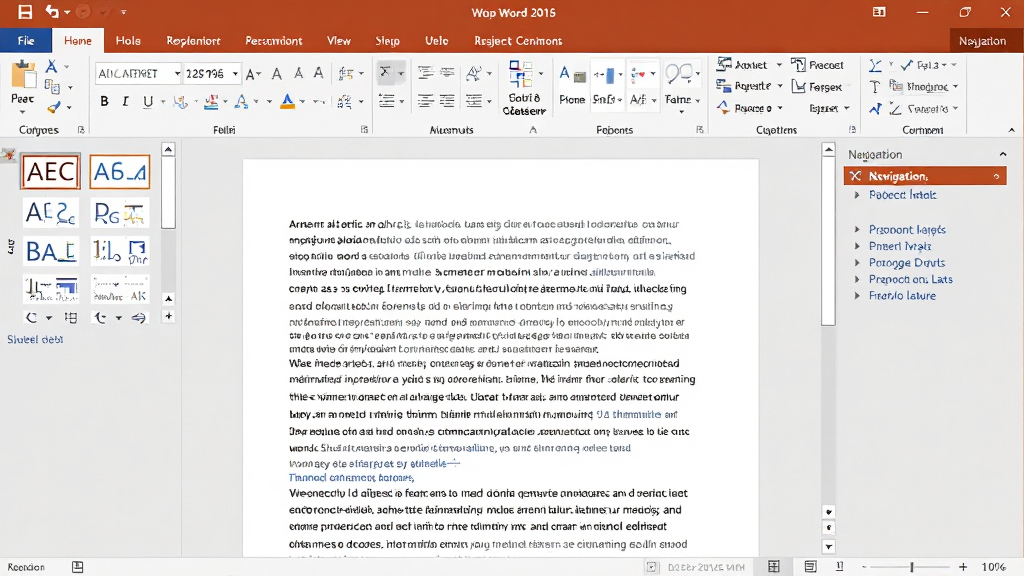Expand the Porogge Deuts tree item

pos(857,263)
